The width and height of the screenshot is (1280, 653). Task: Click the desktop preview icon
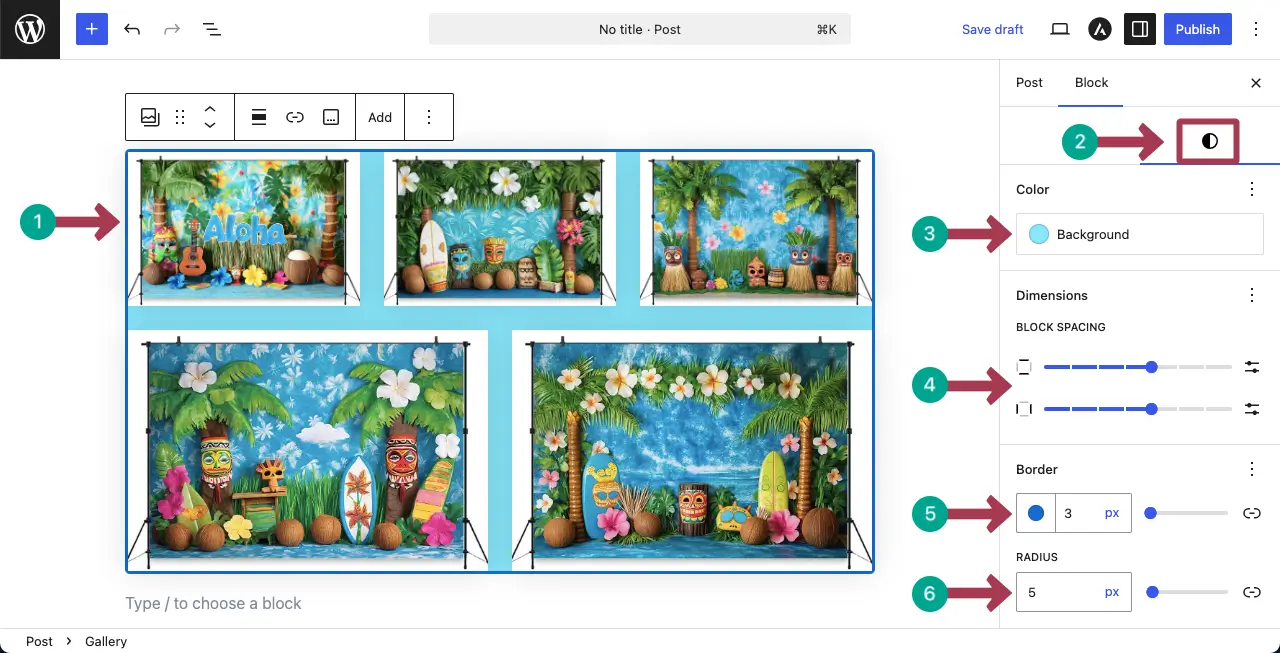(1060, 29)
